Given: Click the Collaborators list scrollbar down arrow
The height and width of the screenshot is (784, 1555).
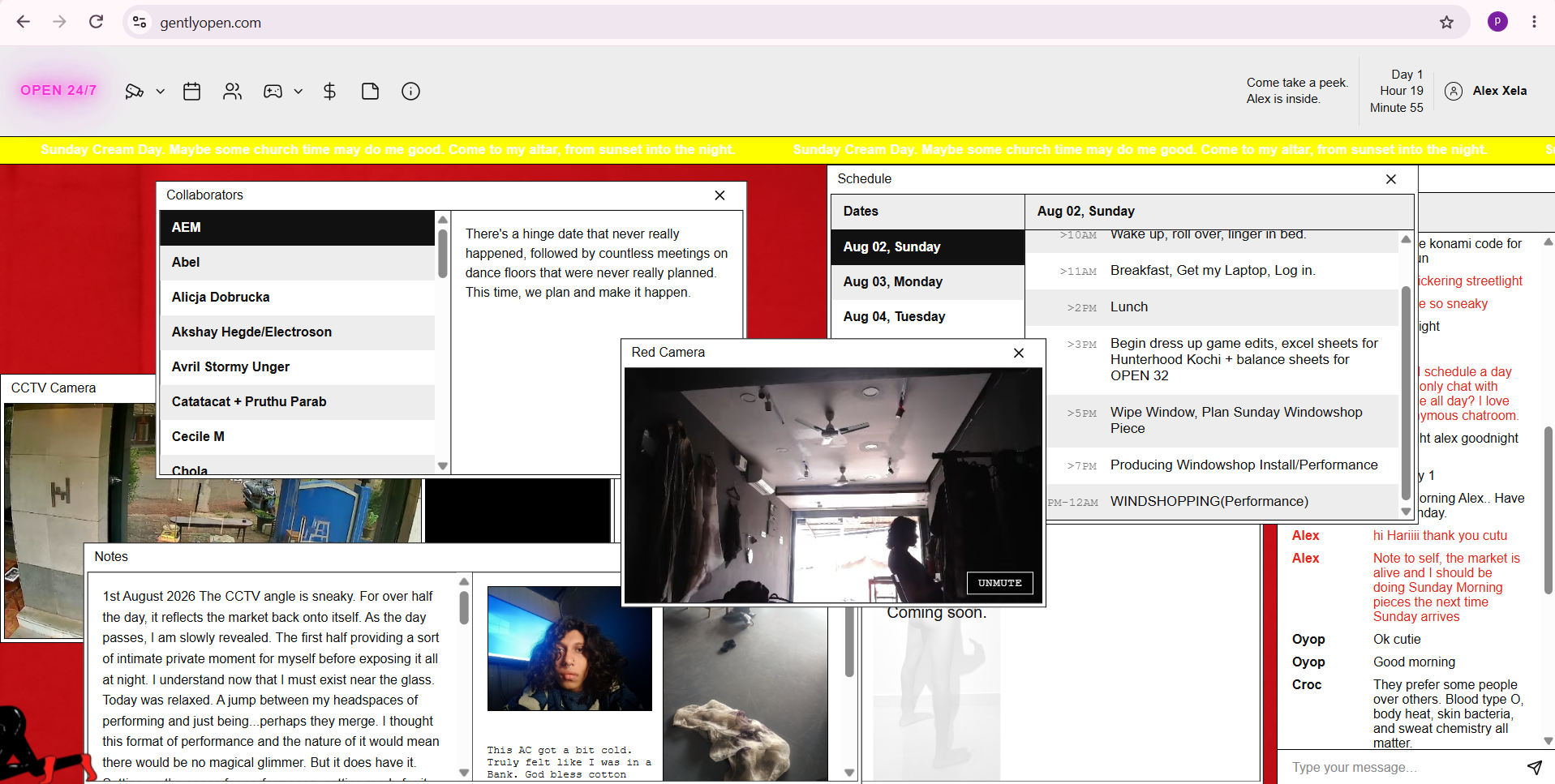Looking at the screenshot, I should [443, 466].
